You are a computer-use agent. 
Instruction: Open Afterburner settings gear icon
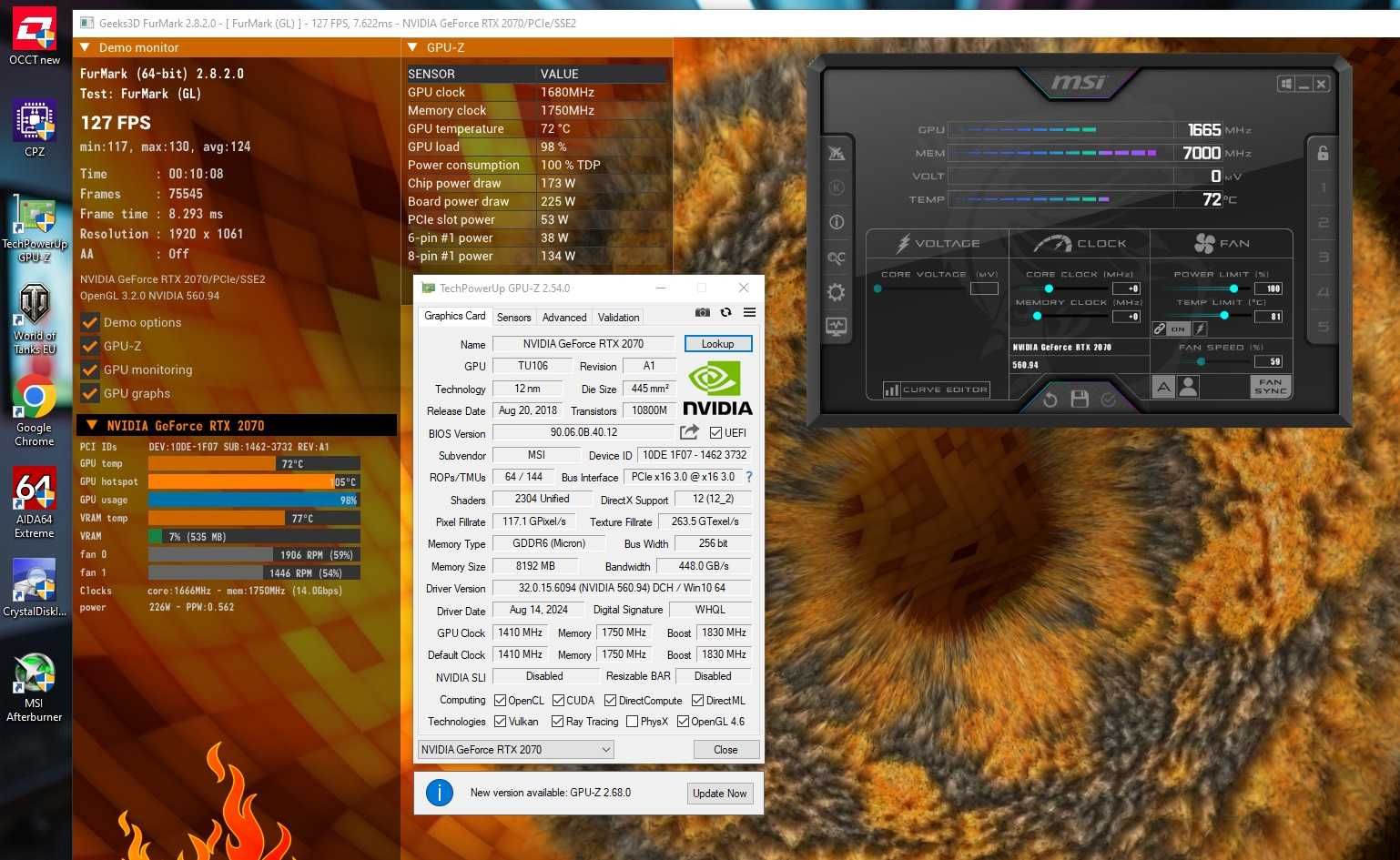click(837, 292)
